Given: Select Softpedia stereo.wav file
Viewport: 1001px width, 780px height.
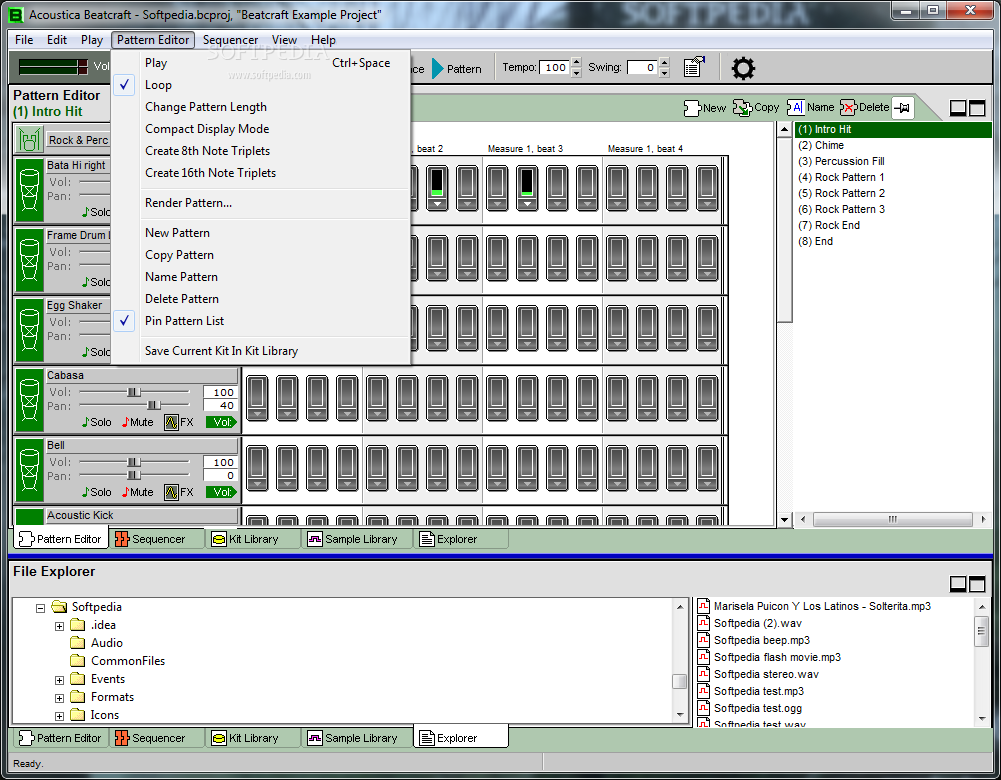Looking at the screenshot, I should coord(765,674).
